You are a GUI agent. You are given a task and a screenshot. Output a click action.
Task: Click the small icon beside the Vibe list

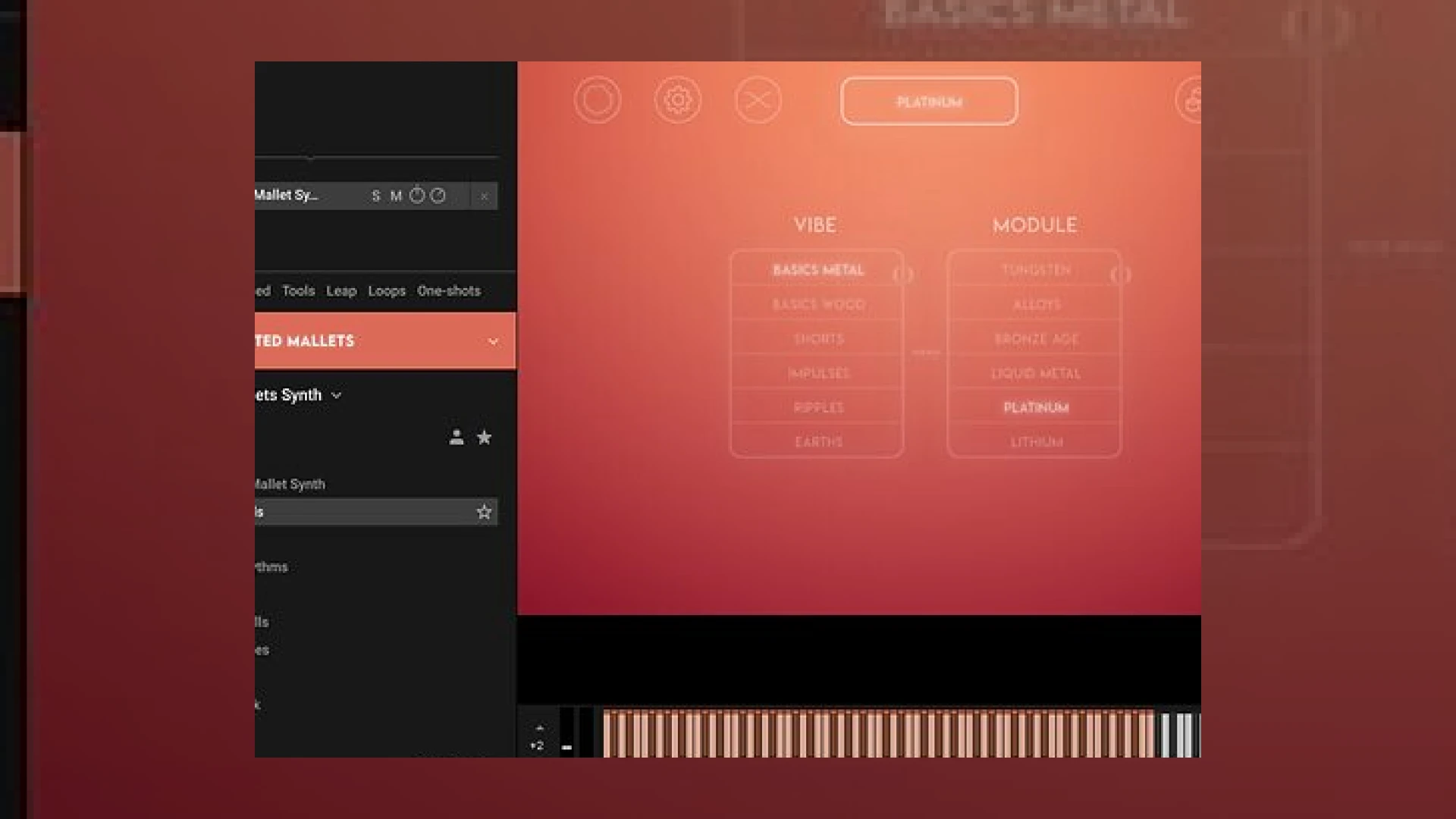coord(903,275)
